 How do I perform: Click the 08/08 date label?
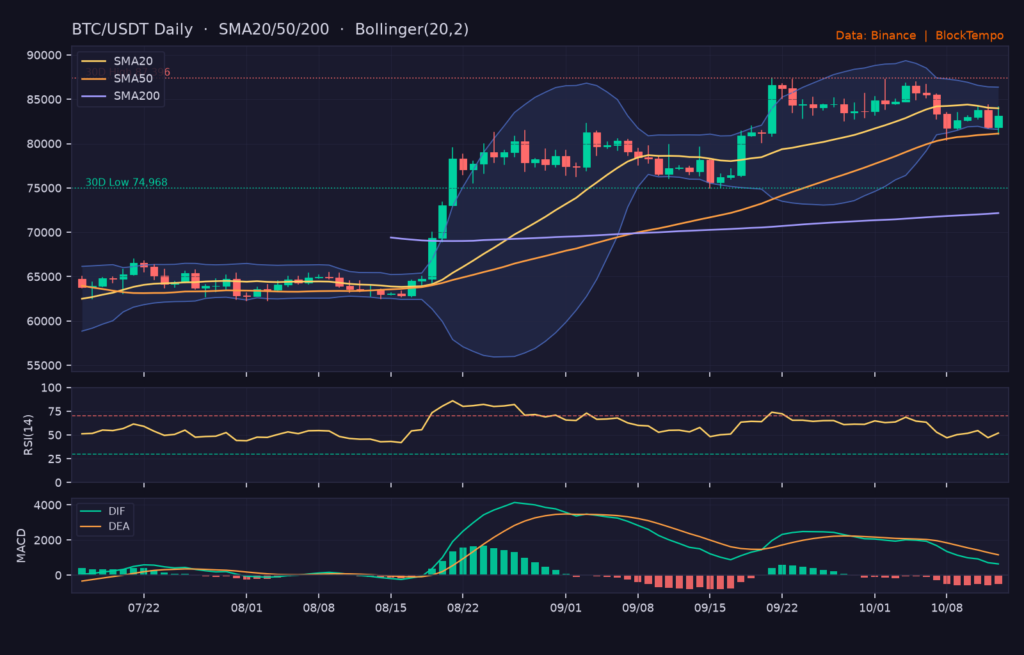click(x=319, y=608)
